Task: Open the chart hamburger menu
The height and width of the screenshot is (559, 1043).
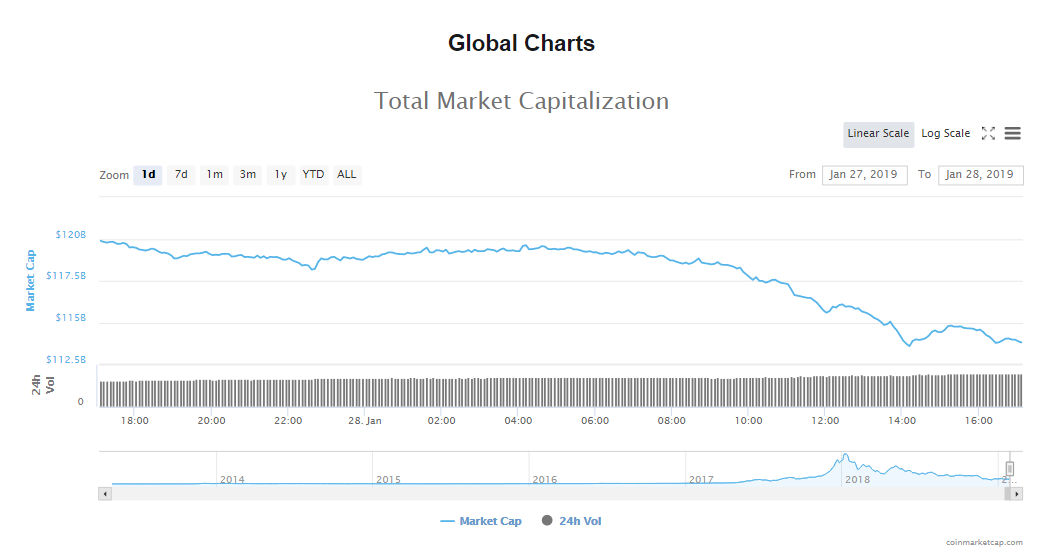Action: click(1013, 134)
